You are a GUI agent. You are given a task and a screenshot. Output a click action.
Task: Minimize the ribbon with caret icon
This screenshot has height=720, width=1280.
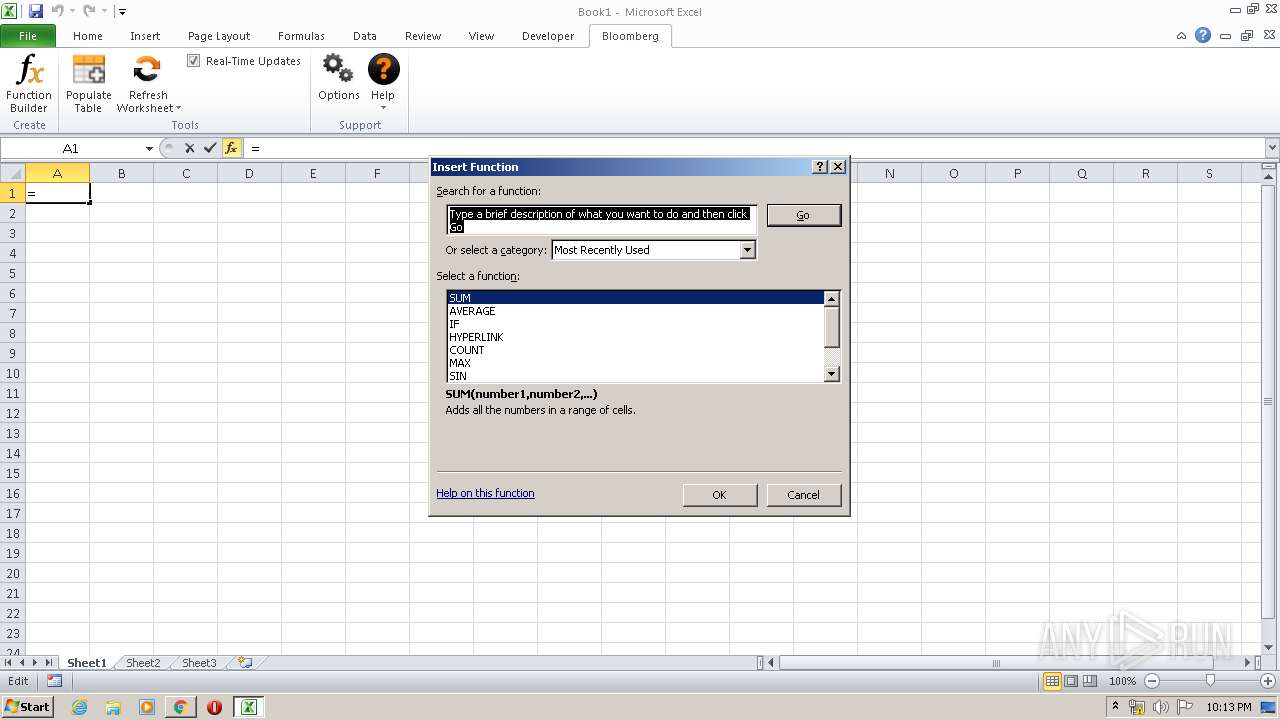[1182, 35]
